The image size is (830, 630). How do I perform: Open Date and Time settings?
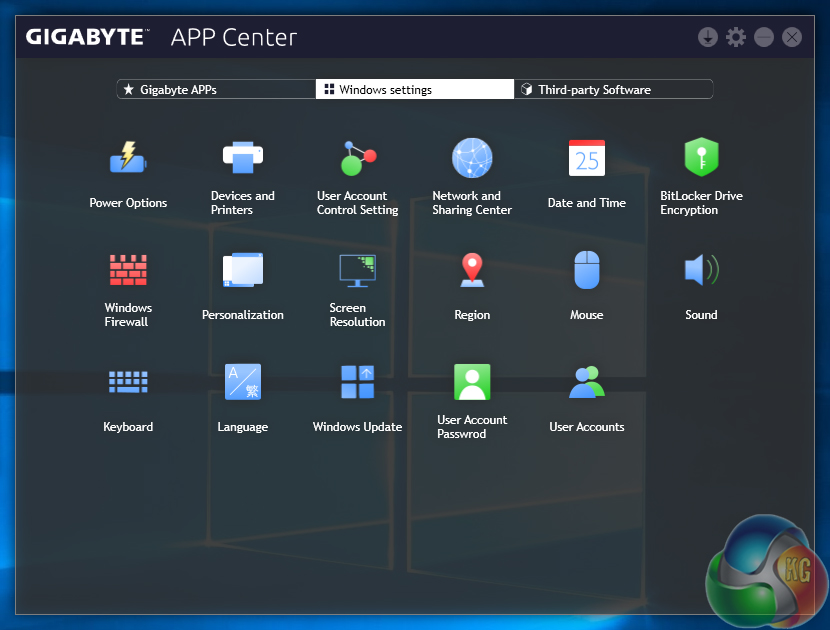(x=587, y=158)
